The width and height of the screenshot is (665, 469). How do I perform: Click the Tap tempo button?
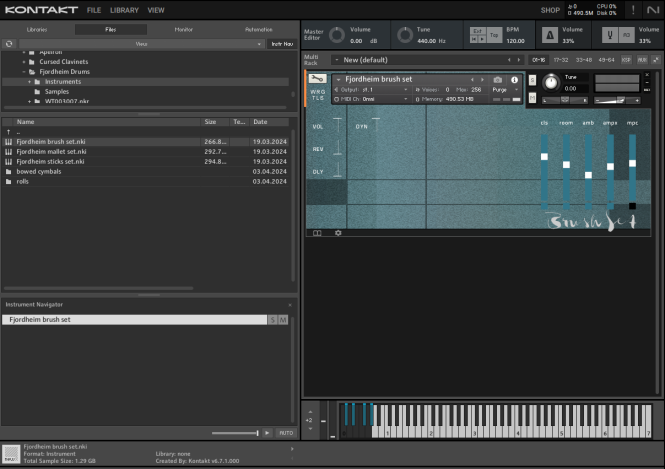coord(495,35)
